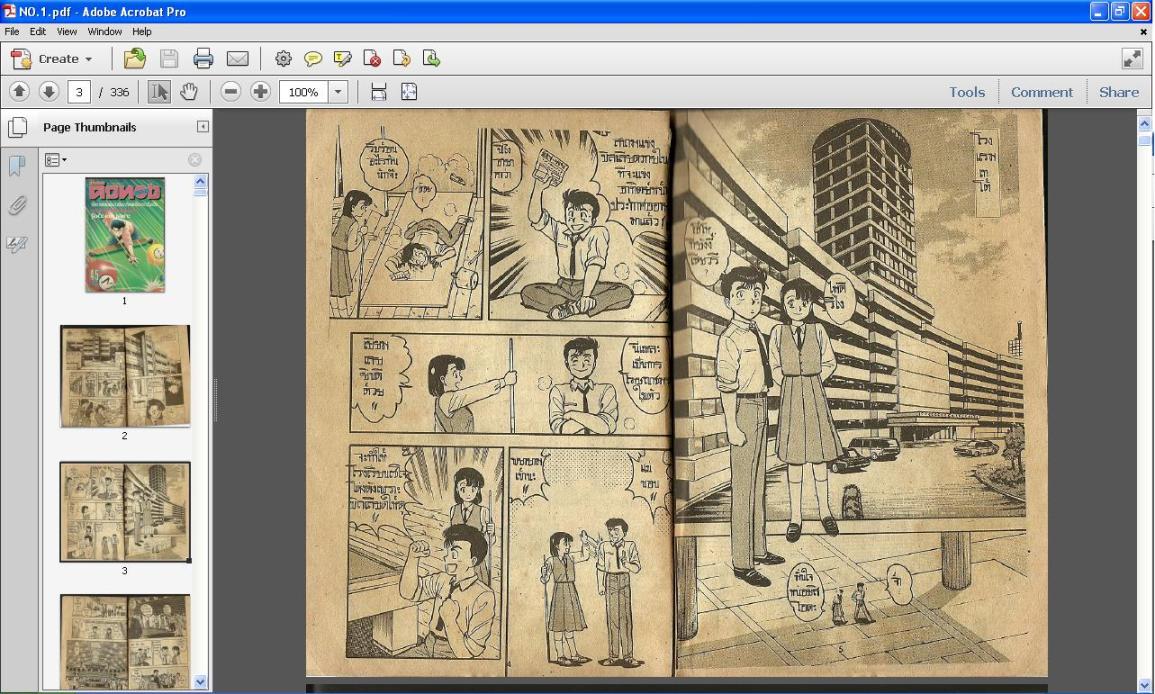Viewport: 1155px width, 694px height.
Task: Click the export page icon
Action: 401,58
